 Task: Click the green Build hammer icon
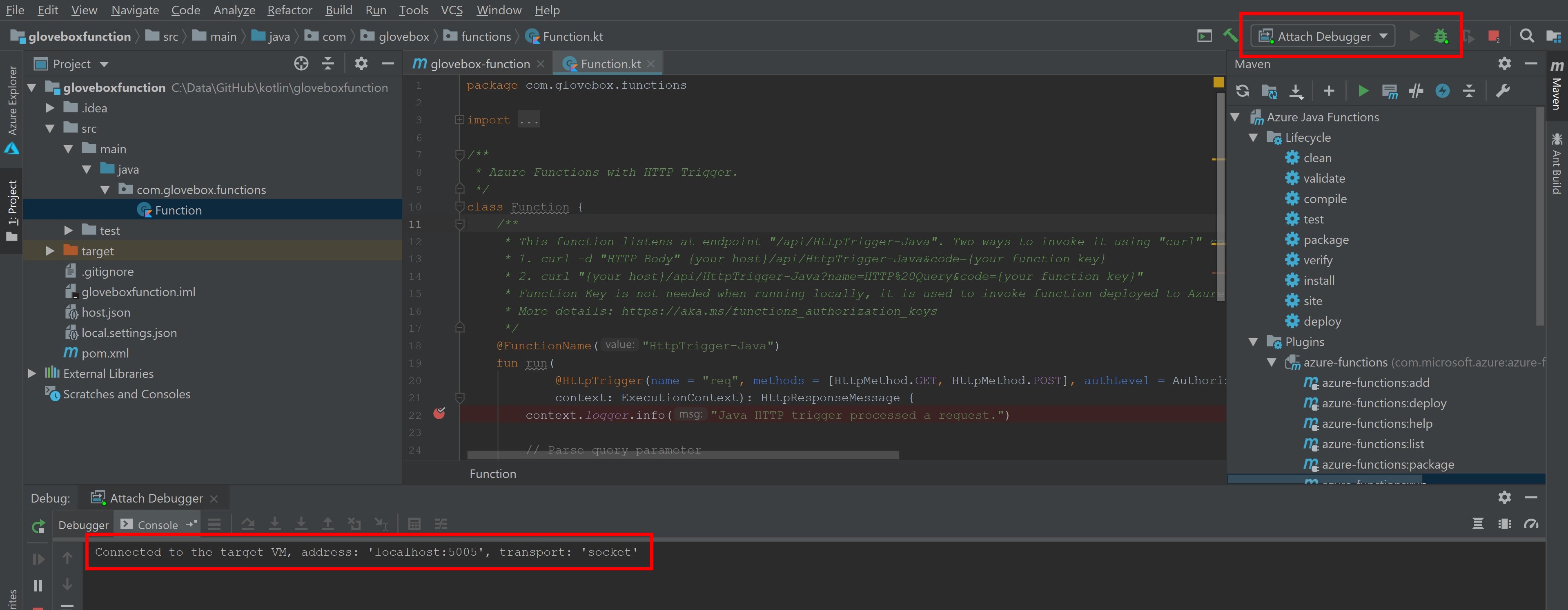pyautogui.click(x=1229, y=36)
